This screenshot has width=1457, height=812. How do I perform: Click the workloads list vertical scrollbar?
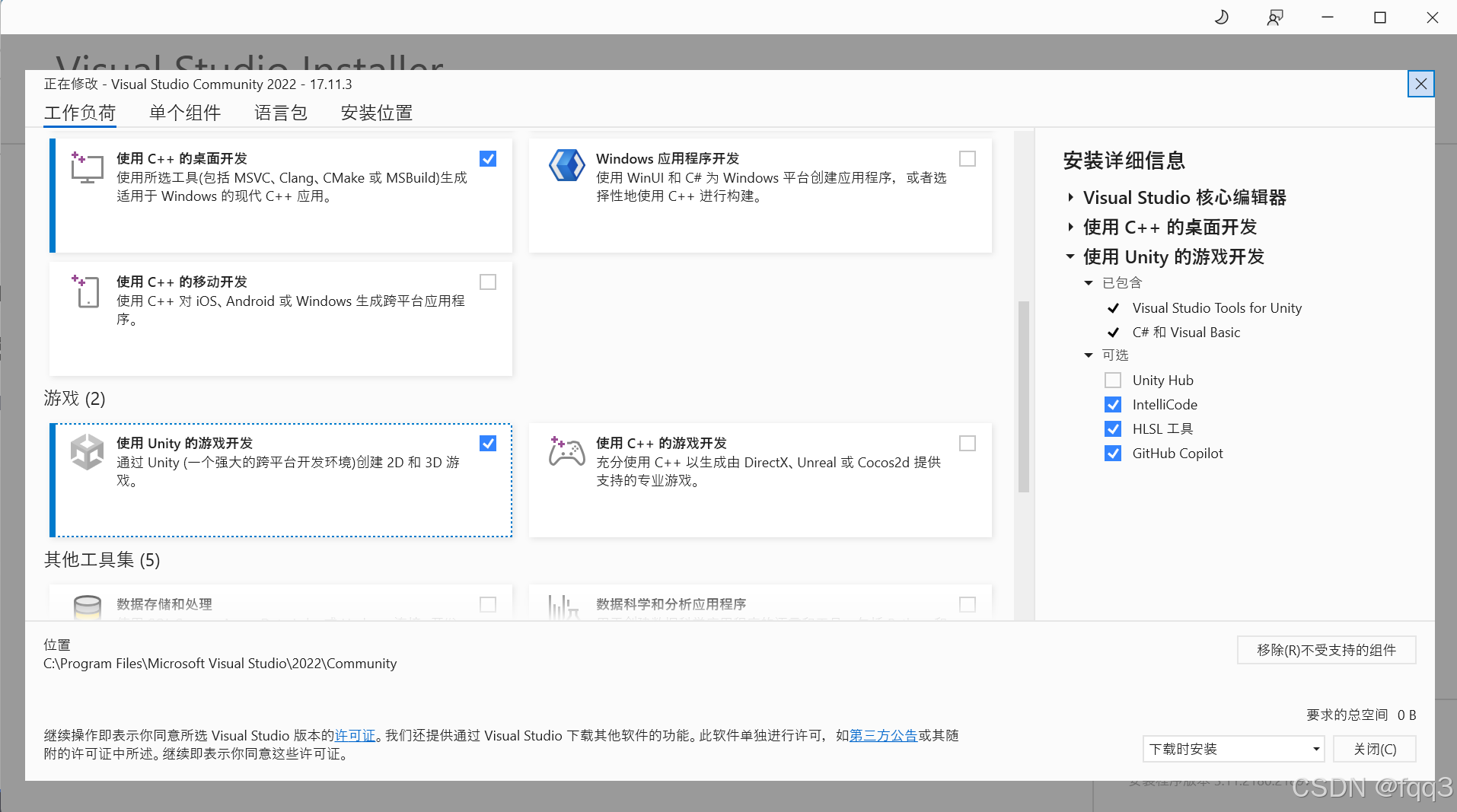click(x=1024, y=396)
